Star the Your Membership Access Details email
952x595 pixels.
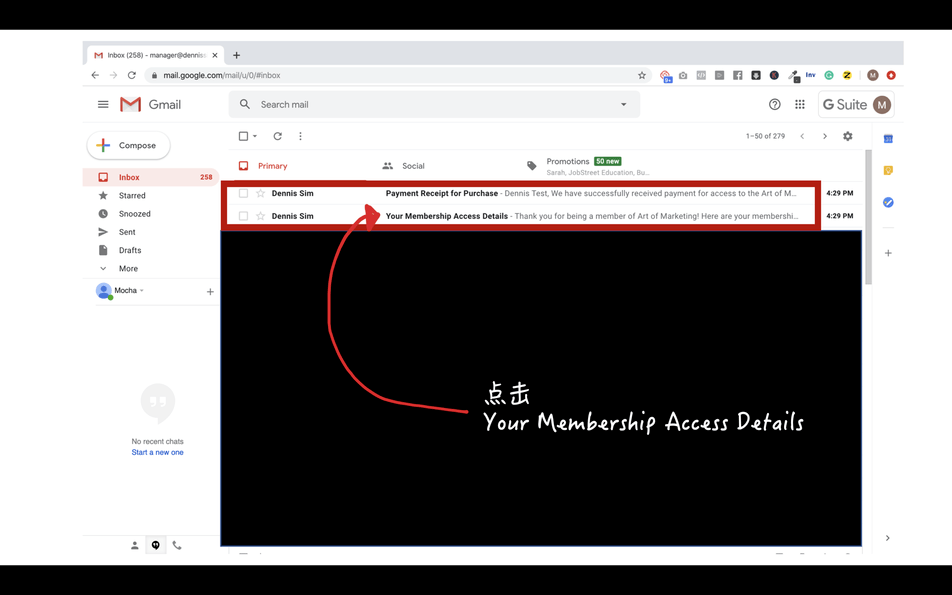coord(260,216)
